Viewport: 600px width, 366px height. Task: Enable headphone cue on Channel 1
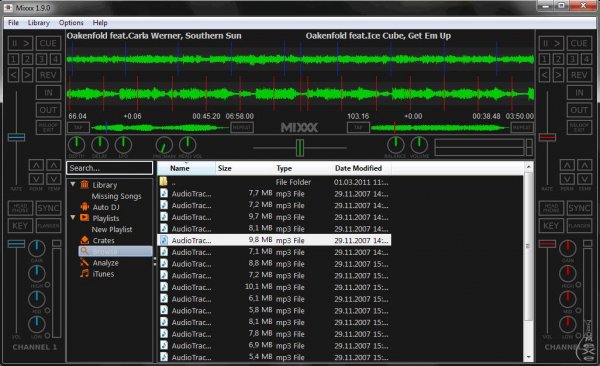(x=20, y=208)
